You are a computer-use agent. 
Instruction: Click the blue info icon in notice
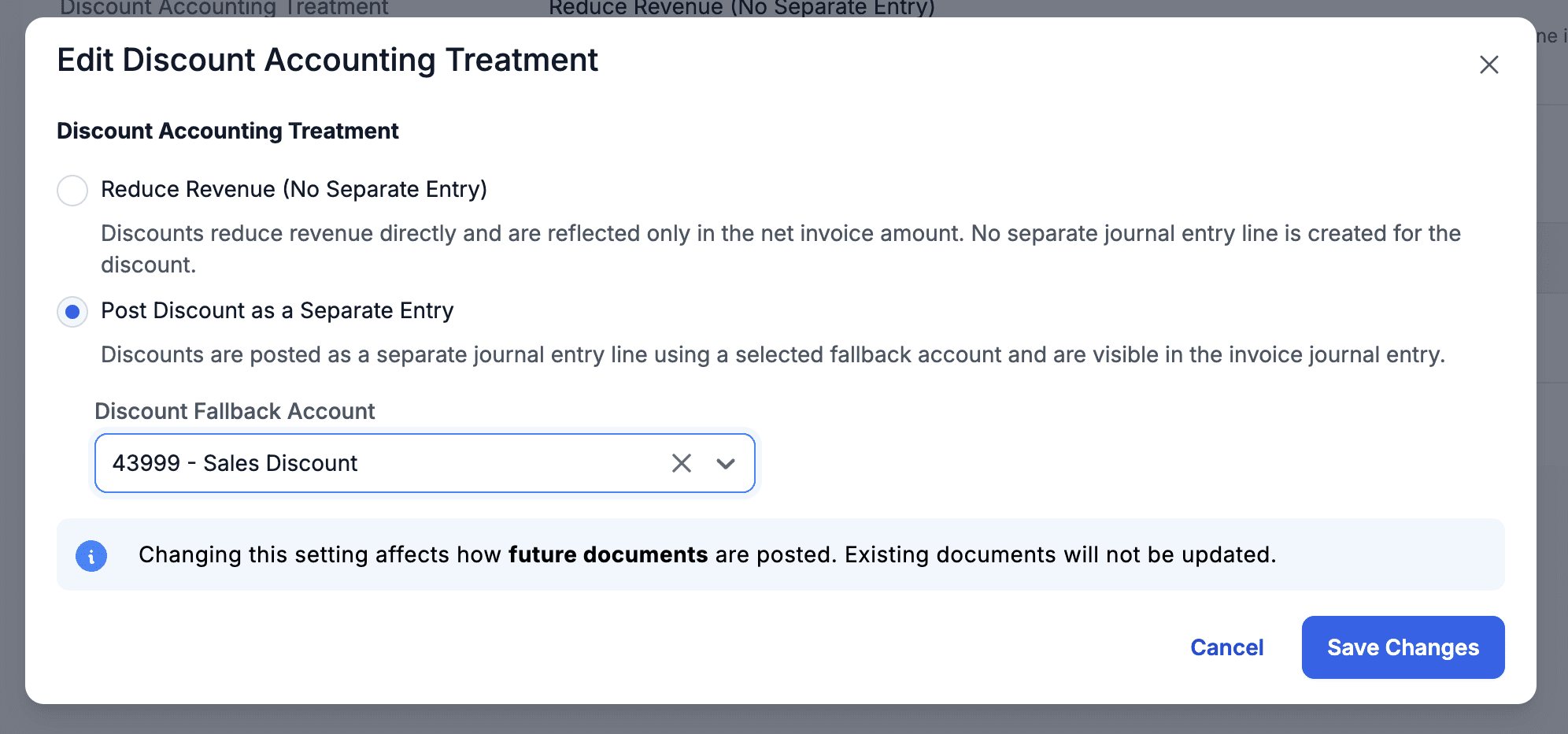coord(91,556)
